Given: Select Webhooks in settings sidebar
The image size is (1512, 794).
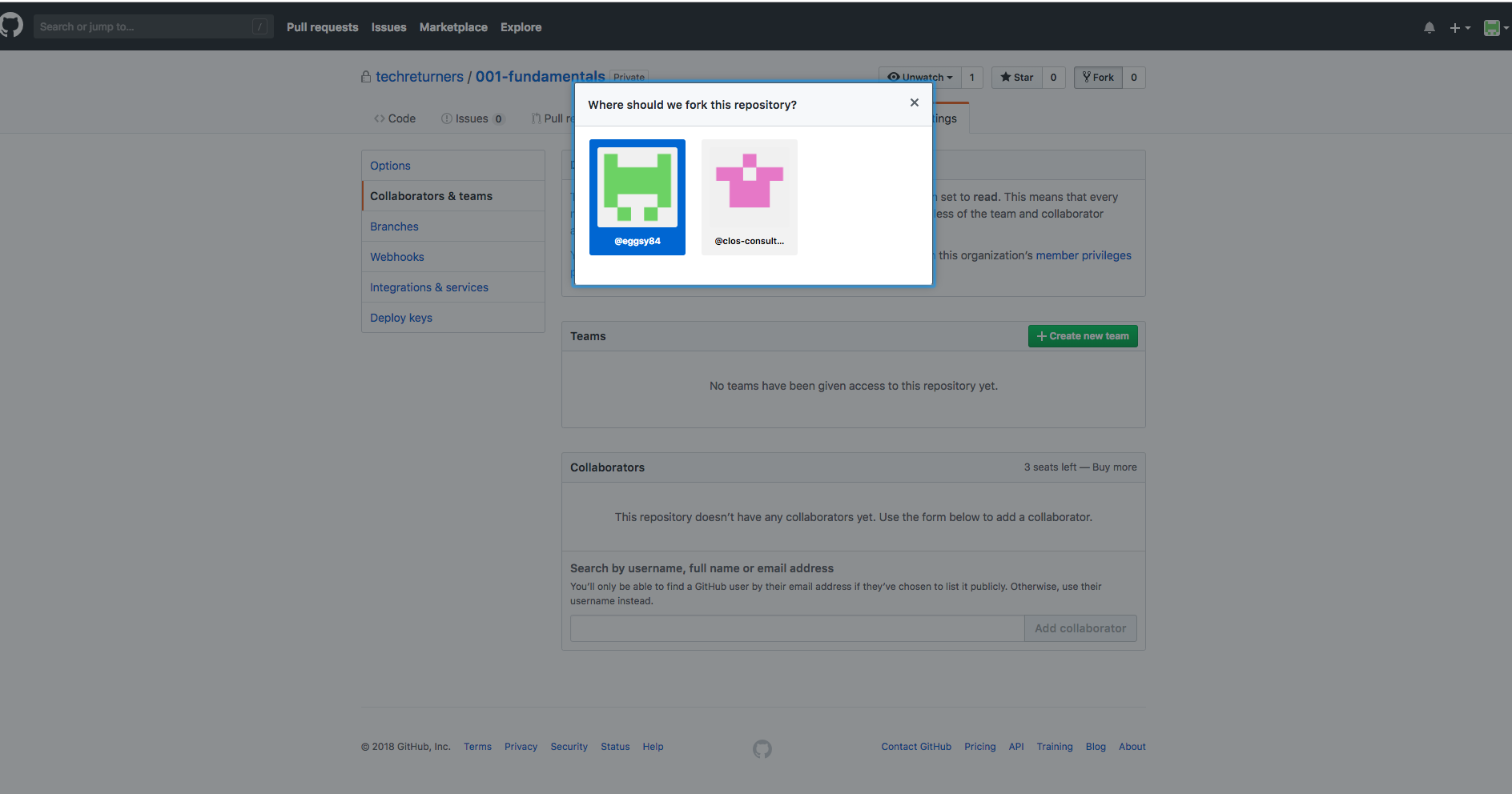Looking at the screenshot, I should click(453, 257).
